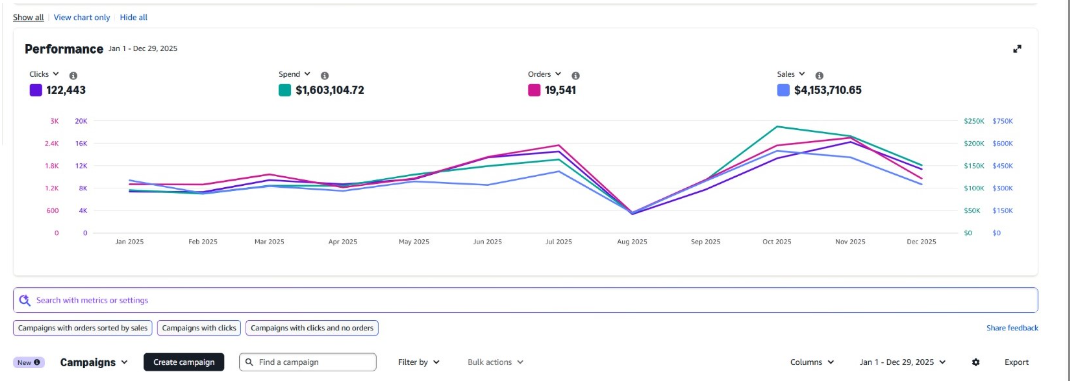This screenshot has width=1070, height=381.
Task: Open the Columns dropdown
Action: pos(812,362)
